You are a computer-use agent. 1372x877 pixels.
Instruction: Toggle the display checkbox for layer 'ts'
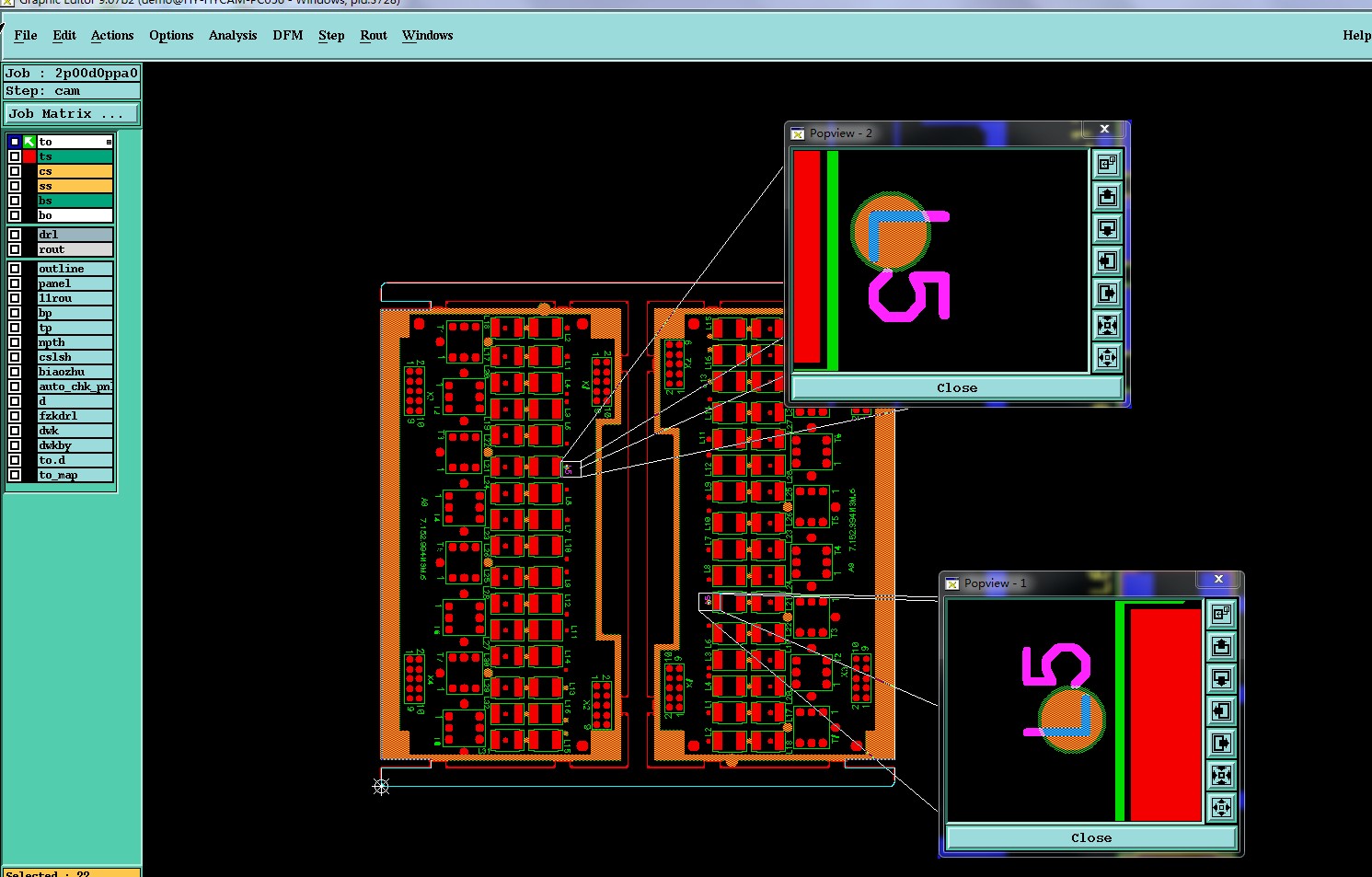[x=15, y=156]
